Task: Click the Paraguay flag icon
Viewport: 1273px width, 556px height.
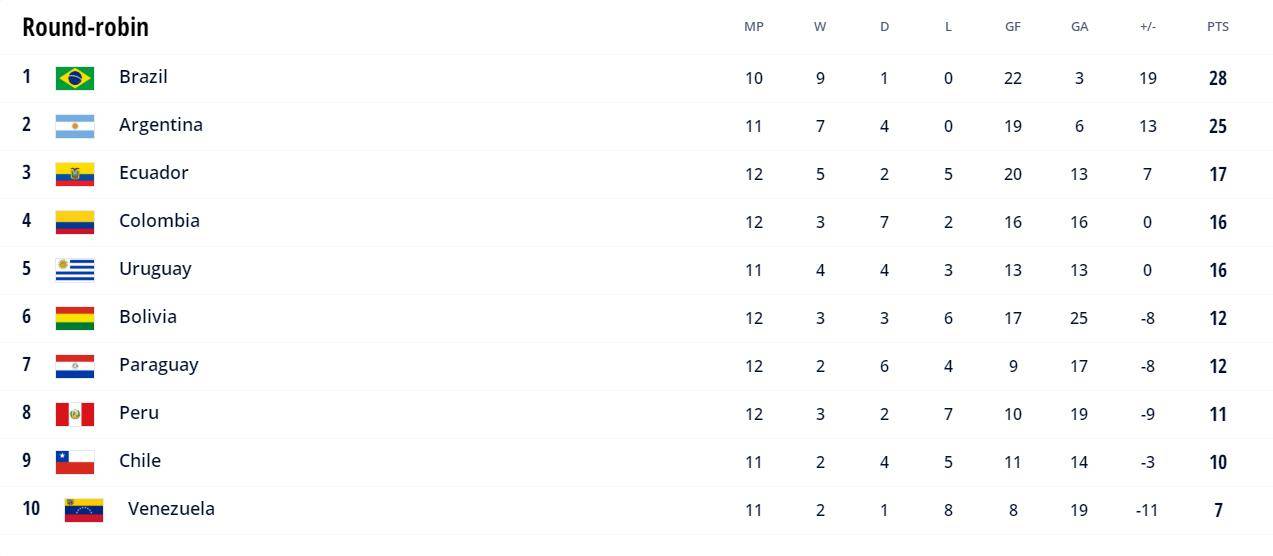Action: 75,366
